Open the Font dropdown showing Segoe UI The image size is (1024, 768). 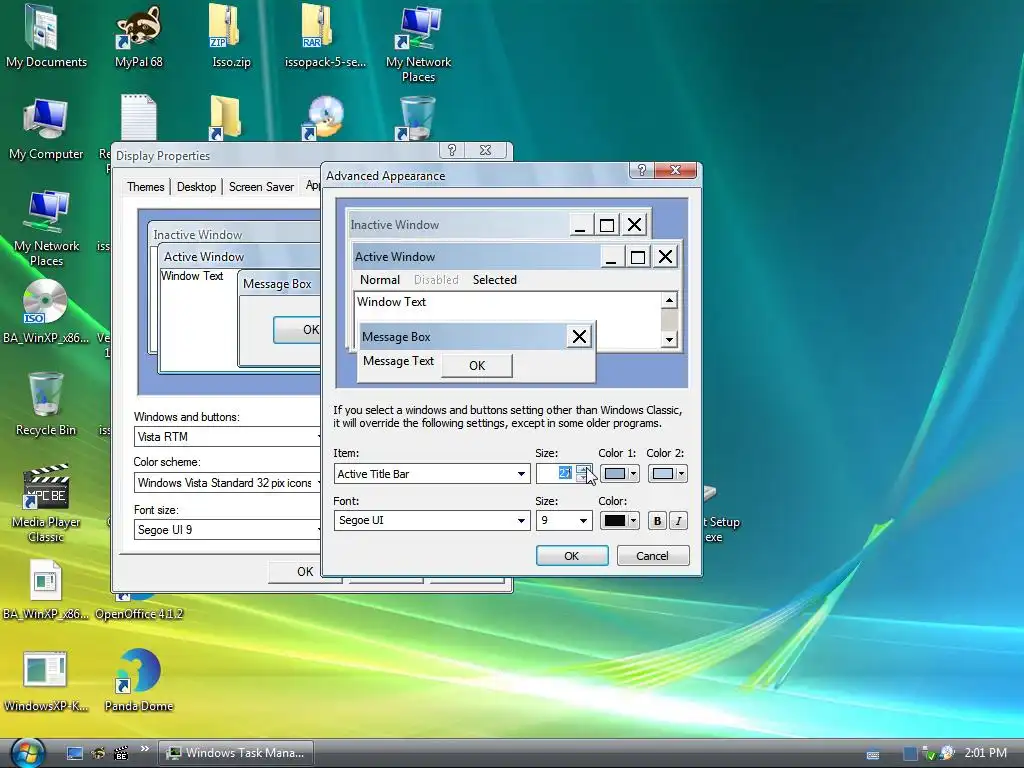[432, 520]
